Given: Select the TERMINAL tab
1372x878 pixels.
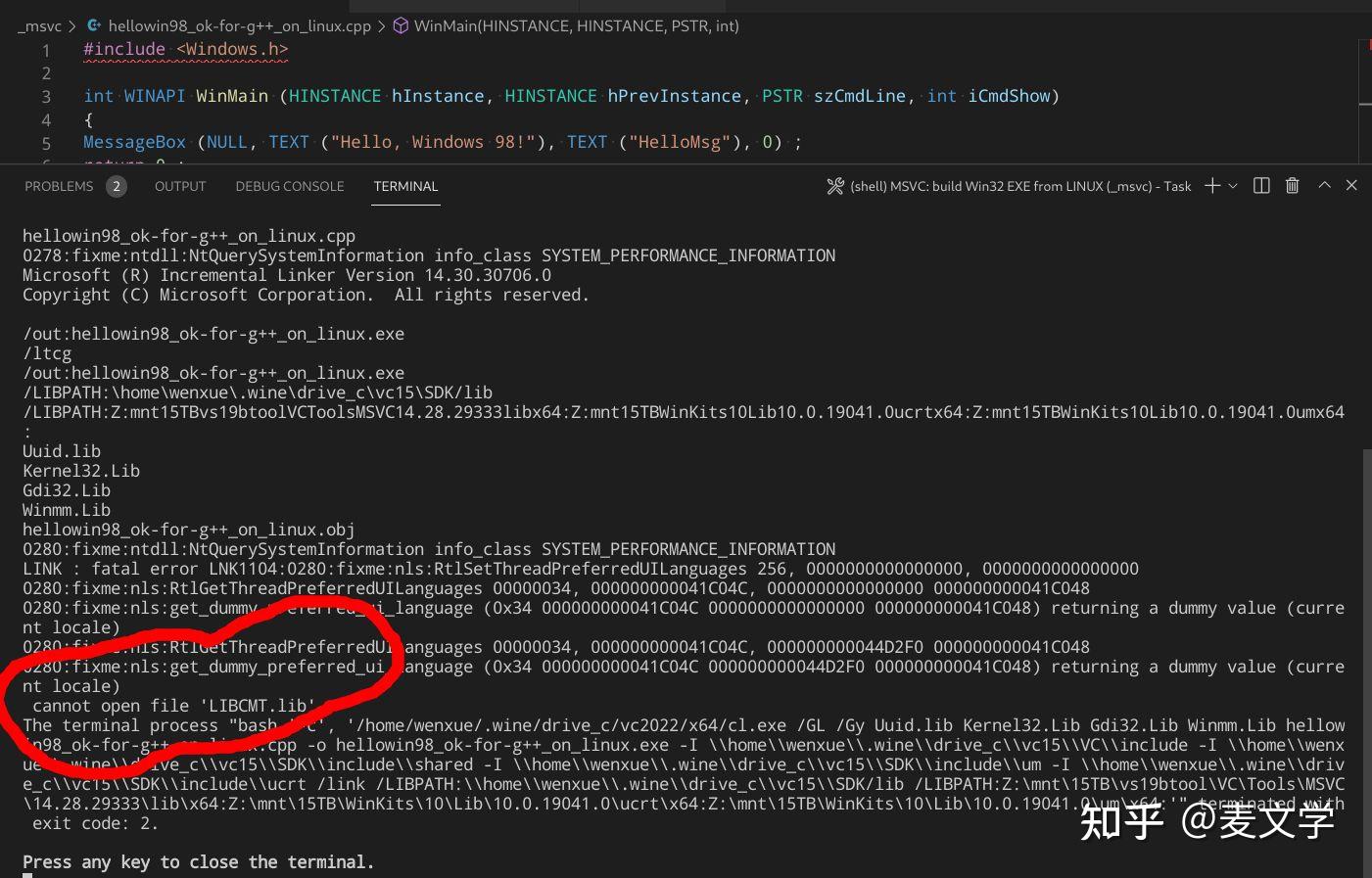Looking at the screenshot, I should [405, 186].
